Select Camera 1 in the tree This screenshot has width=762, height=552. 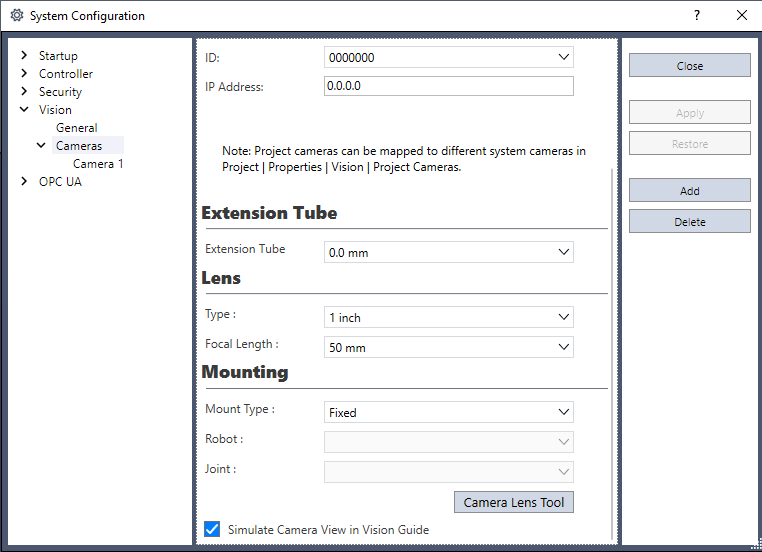[x=98, y=164]
